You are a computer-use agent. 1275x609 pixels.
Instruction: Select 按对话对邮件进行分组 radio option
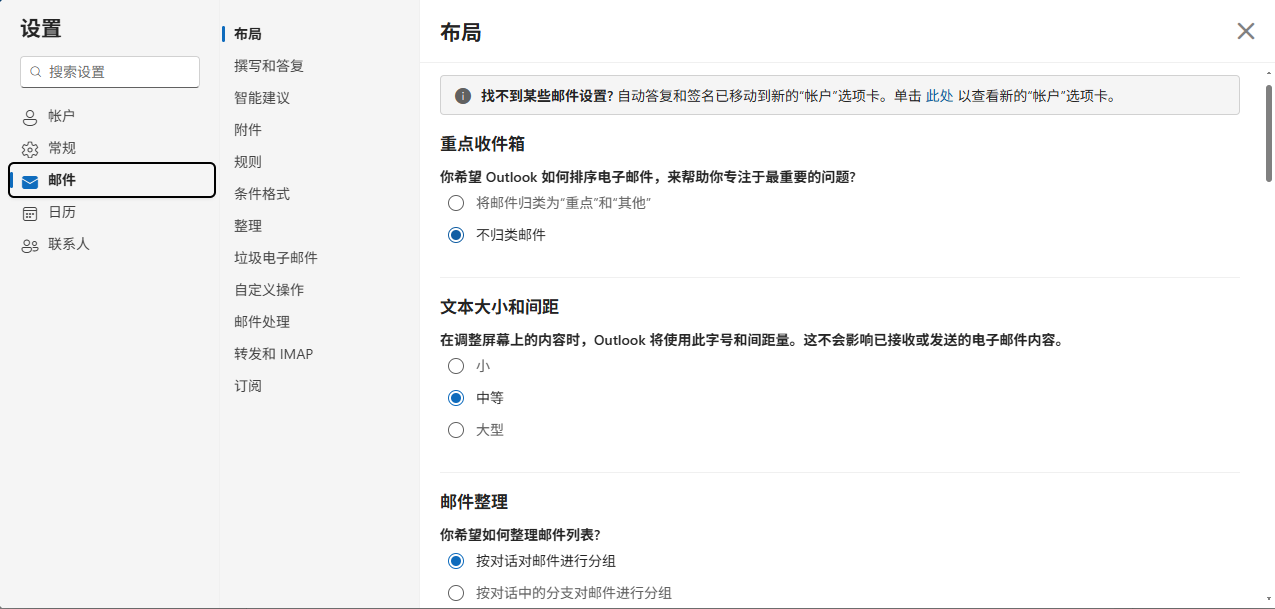pos(456,561)
